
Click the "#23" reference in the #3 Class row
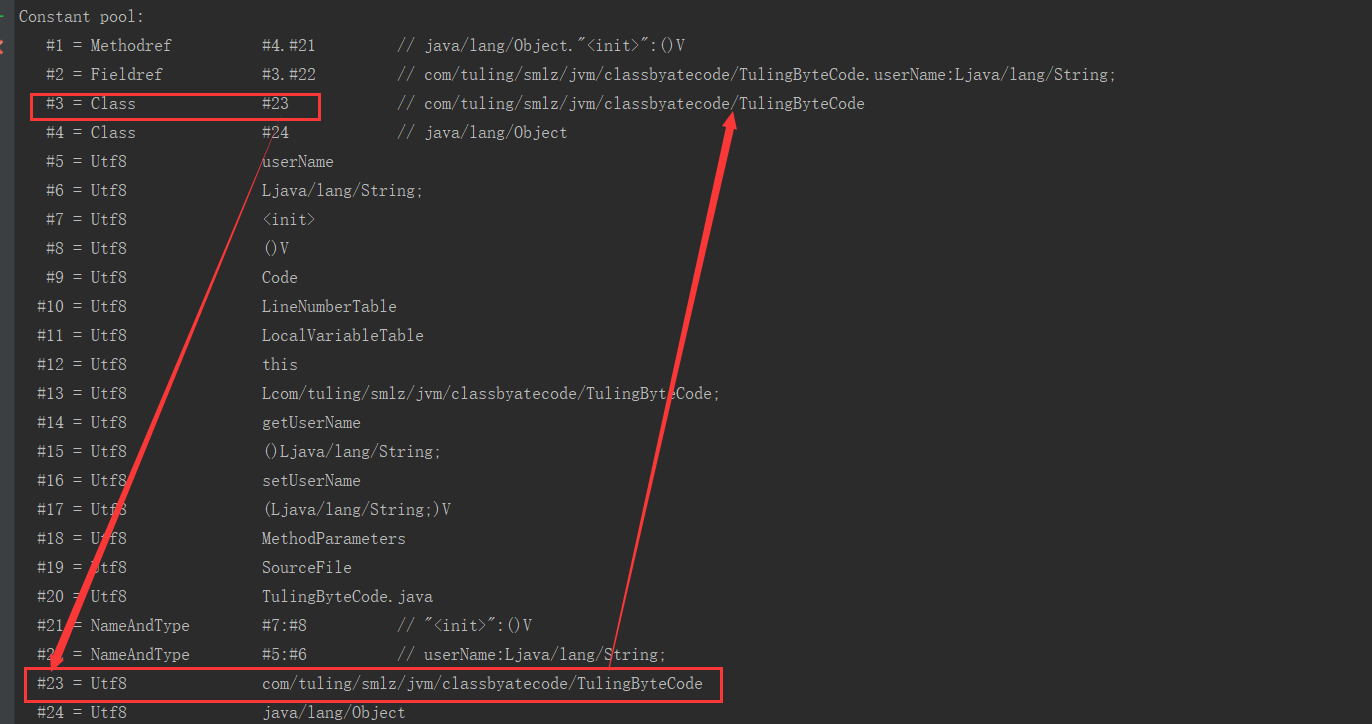tap(275, 103)
